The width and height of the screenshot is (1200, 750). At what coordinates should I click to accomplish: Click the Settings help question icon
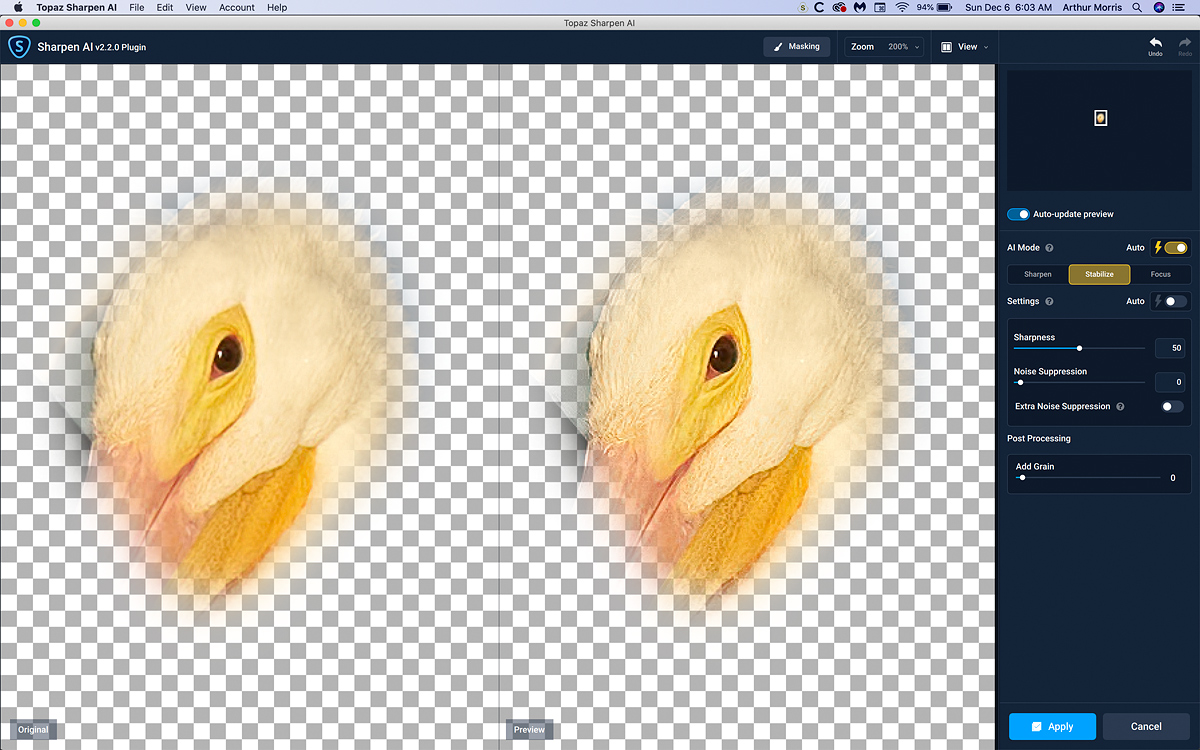pyautogui.click(x=1049, y=301)
